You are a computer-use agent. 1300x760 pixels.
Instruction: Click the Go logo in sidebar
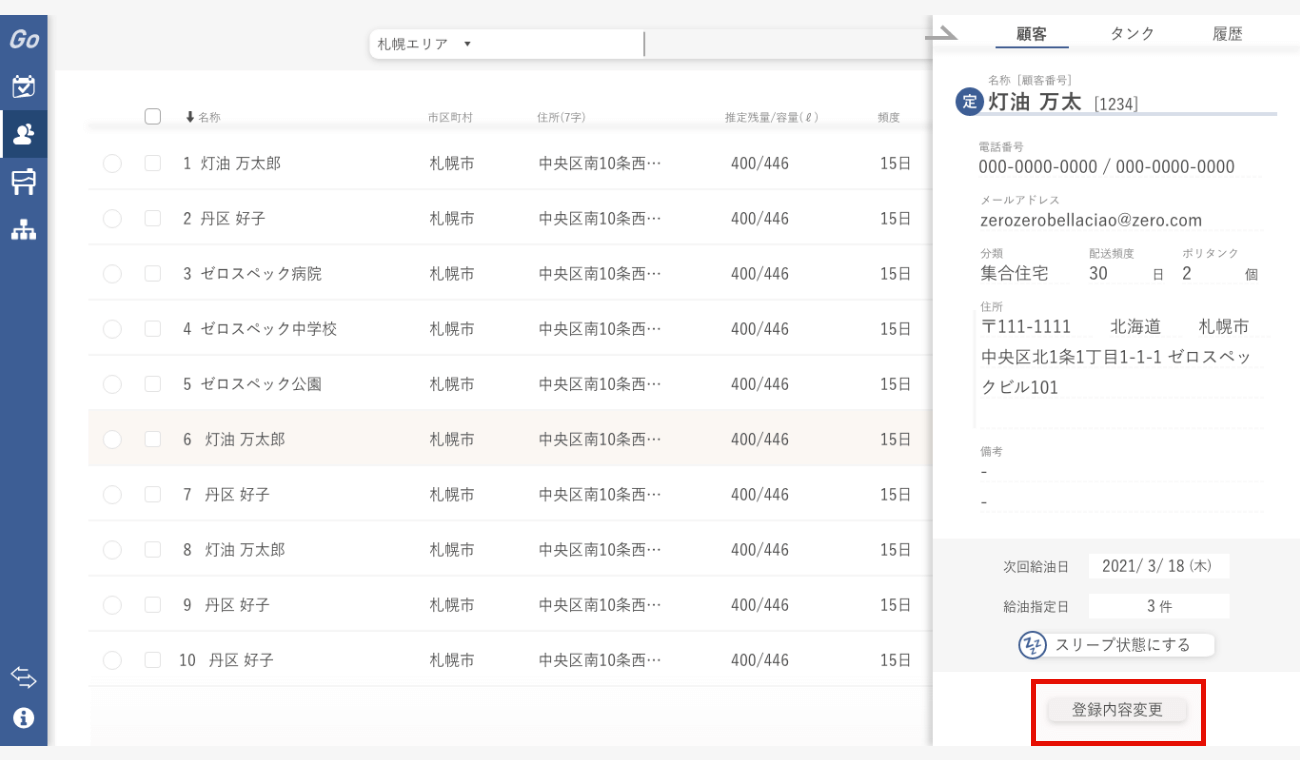24,40
